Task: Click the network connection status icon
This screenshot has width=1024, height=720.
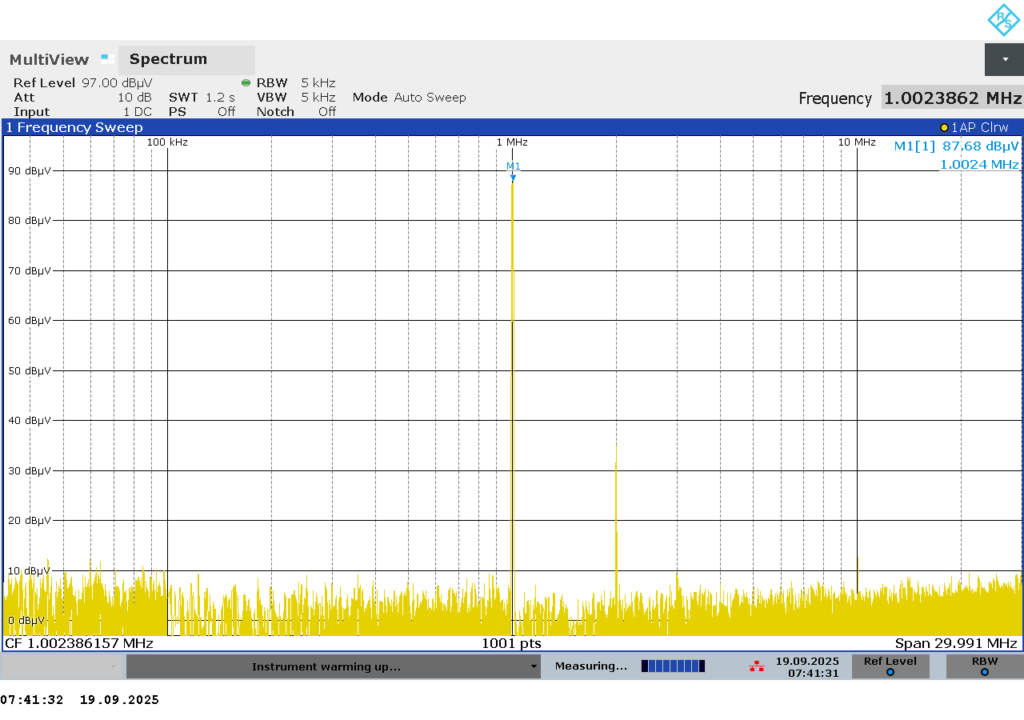Action: coord(756,666)
